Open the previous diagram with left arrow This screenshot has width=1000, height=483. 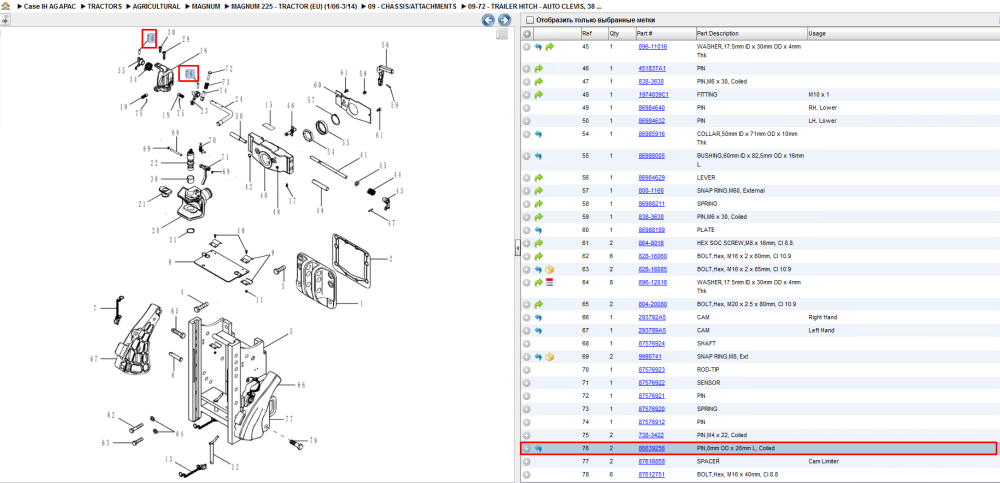click(x=489, y=20)
